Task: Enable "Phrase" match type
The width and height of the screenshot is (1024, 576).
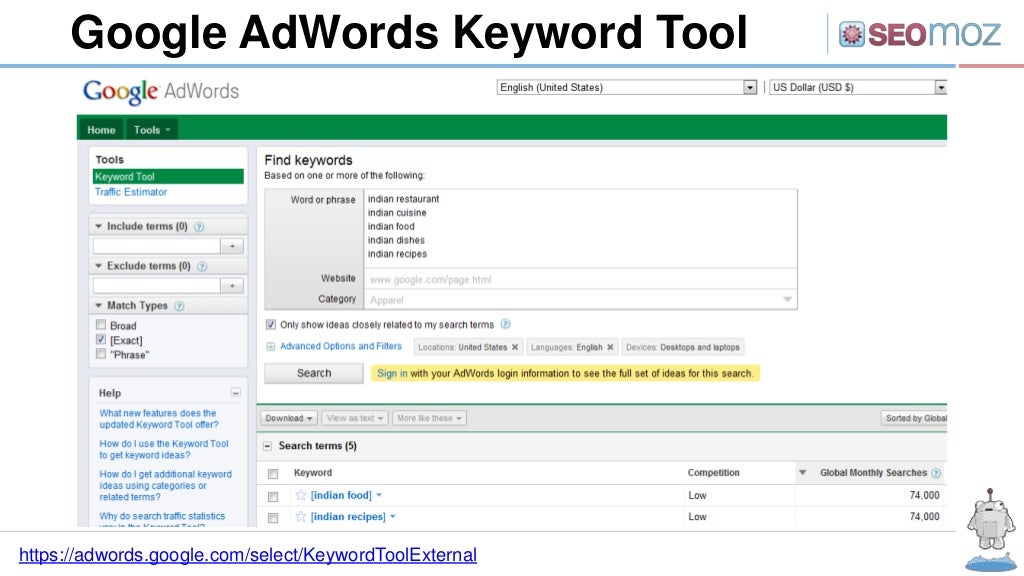Action: pos(101,354)
